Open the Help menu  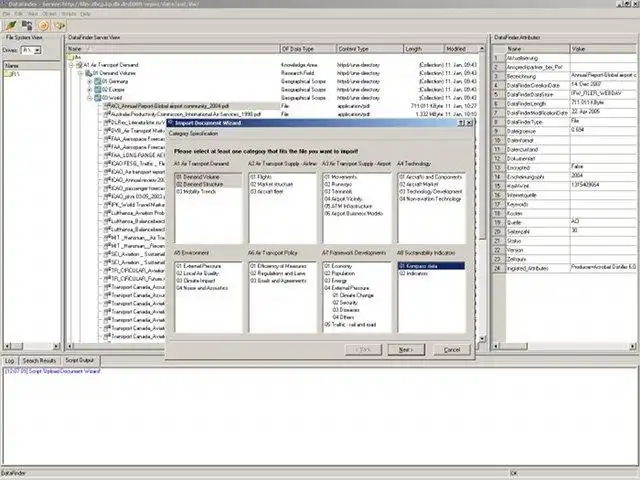pos(85,14)
